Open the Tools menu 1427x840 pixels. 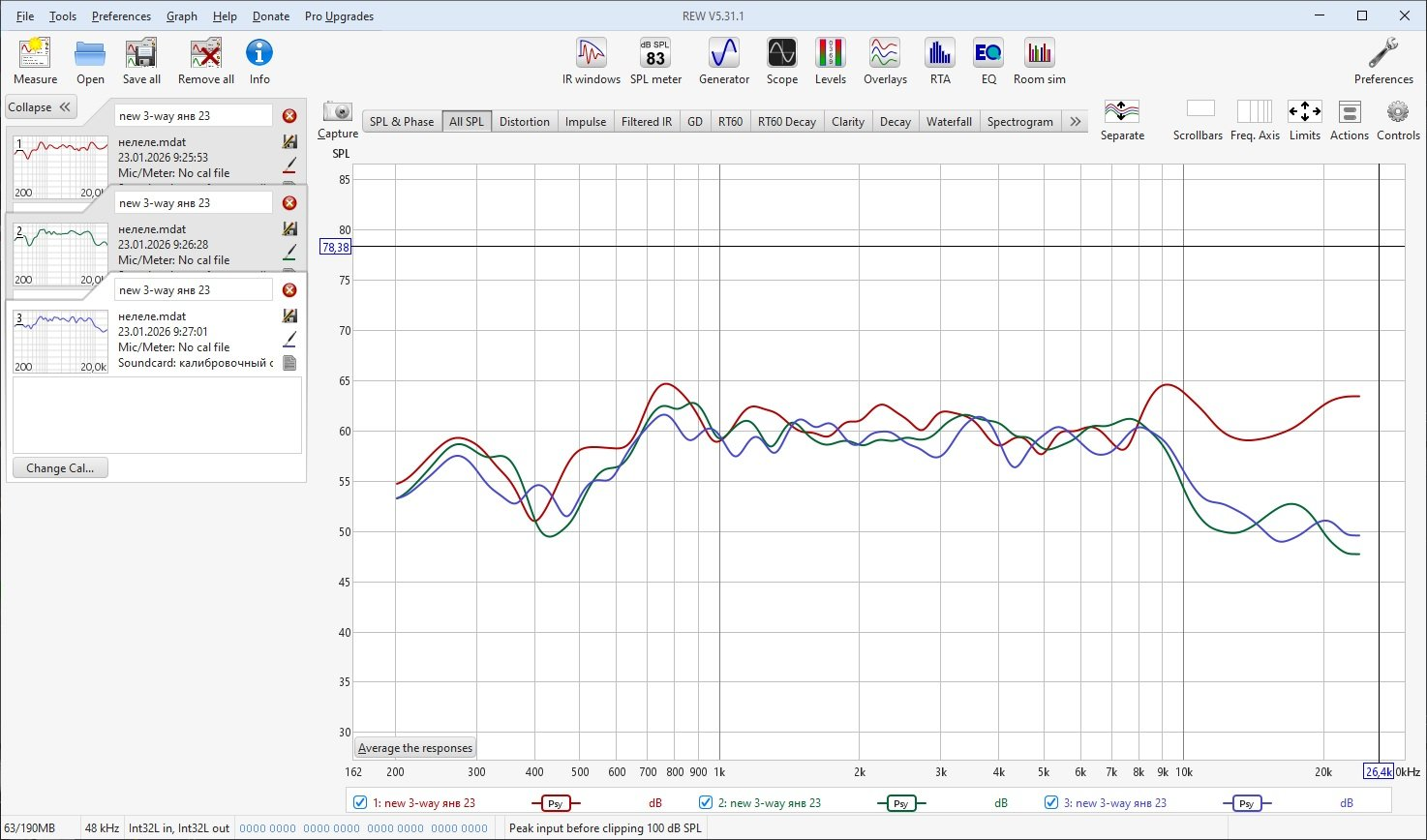[x=62, y=16]
